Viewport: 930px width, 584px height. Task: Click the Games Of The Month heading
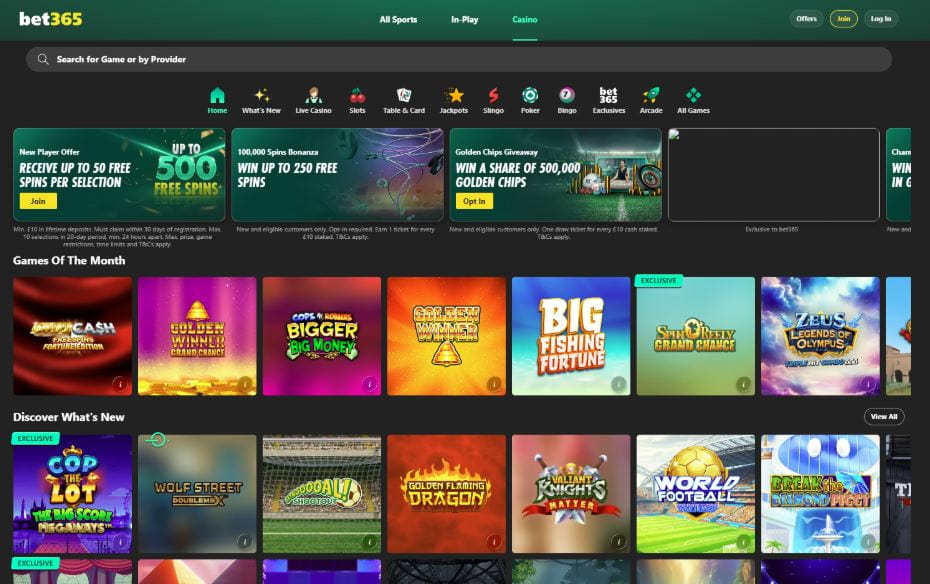point(69,260)
